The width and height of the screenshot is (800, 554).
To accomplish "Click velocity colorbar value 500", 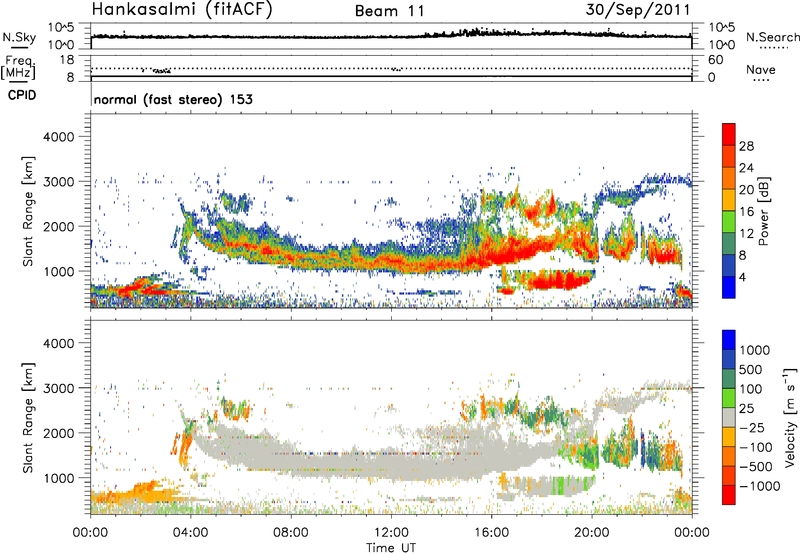I will [x=752, y=370].
